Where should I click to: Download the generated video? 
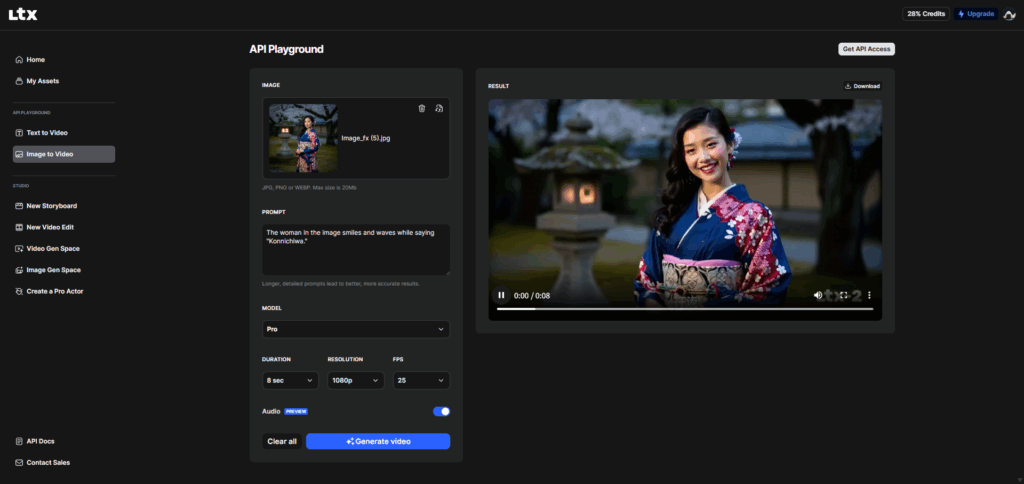[x=862, y=86]
